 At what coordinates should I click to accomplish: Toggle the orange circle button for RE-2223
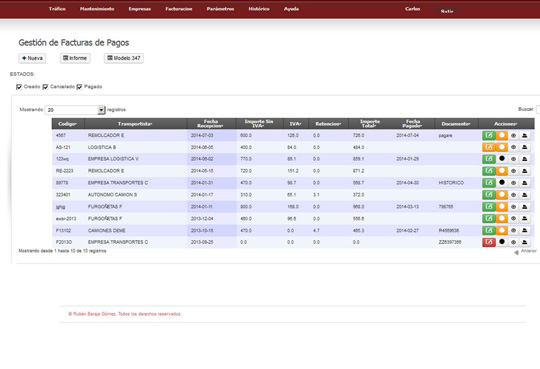coord(502,171)
